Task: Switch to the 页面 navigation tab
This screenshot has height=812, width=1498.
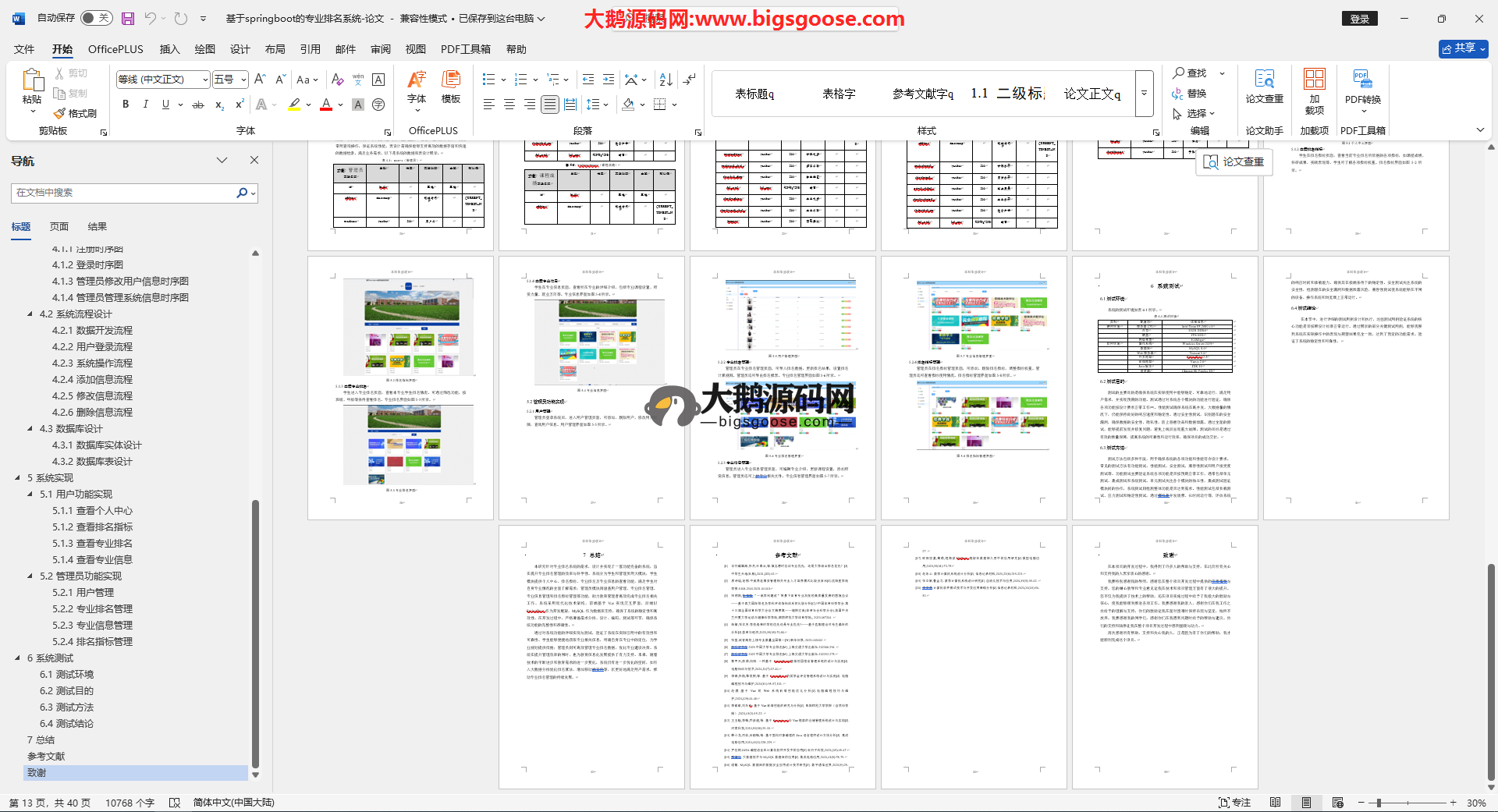Action: click(59, 227)
